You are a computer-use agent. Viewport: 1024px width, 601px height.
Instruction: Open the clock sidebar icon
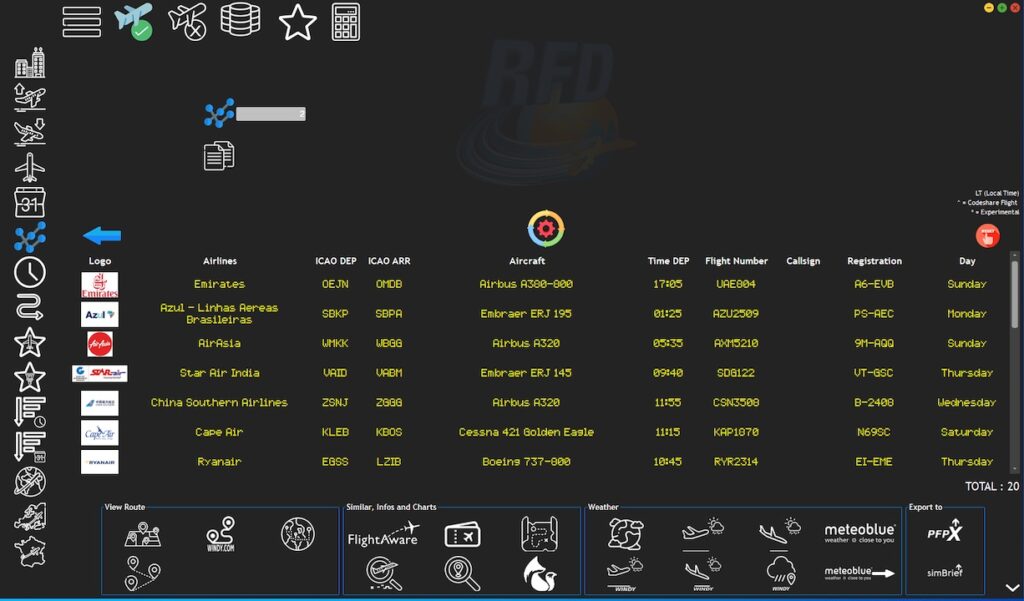[30, 272]
